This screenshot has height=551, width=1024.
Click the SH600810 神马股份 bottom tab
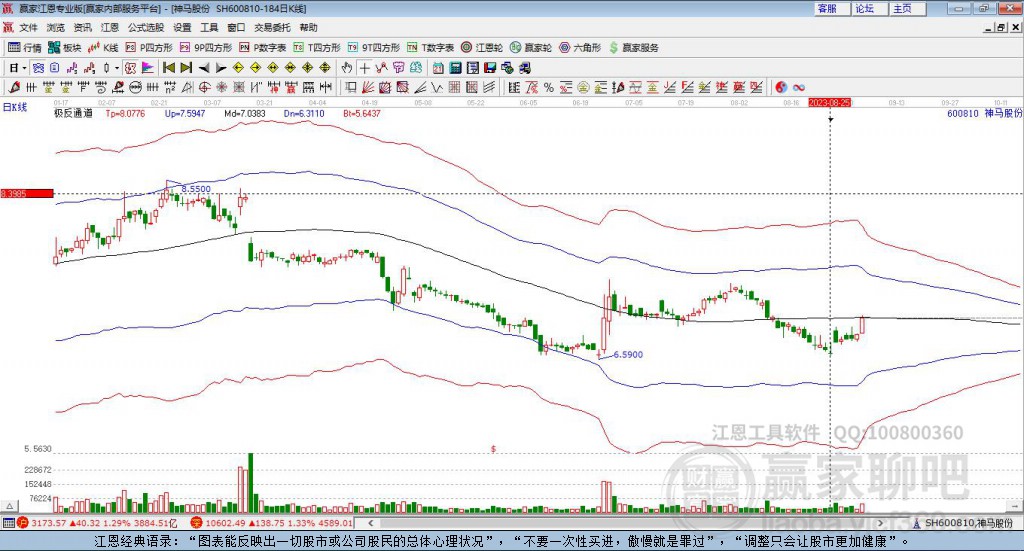pos(963,523)
